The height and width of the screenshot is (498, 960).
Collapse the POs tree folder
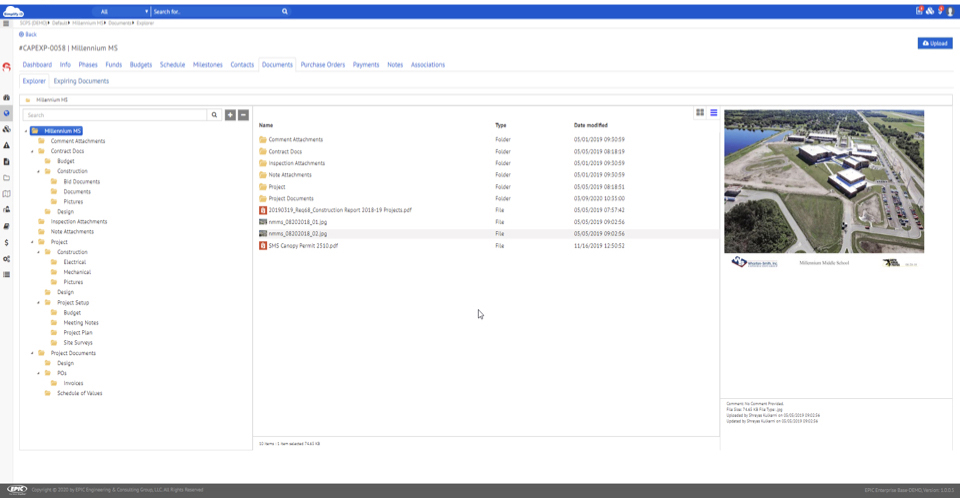coord(39,373)
